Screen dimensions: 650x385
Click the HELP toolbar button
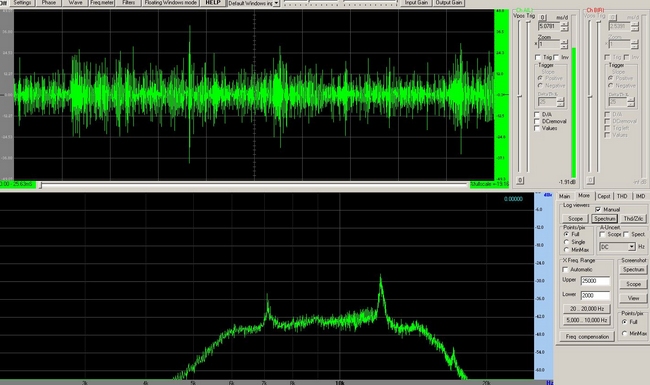(213, 2)
